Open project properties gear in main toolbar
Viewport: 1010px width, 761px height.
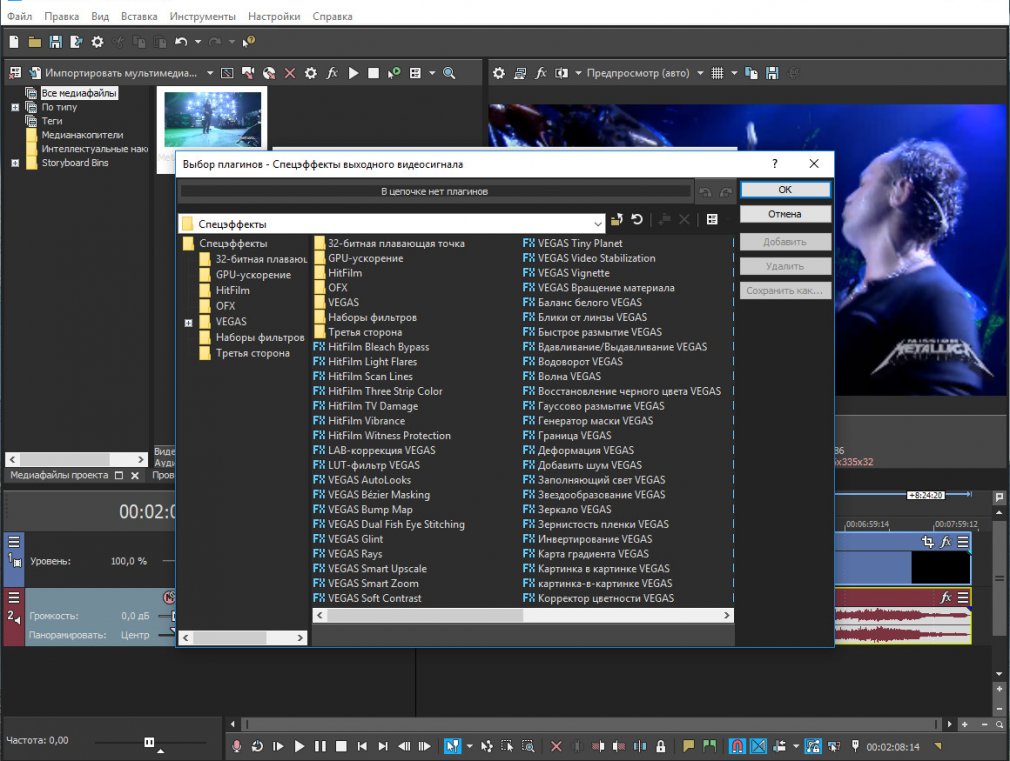(97, 42)
